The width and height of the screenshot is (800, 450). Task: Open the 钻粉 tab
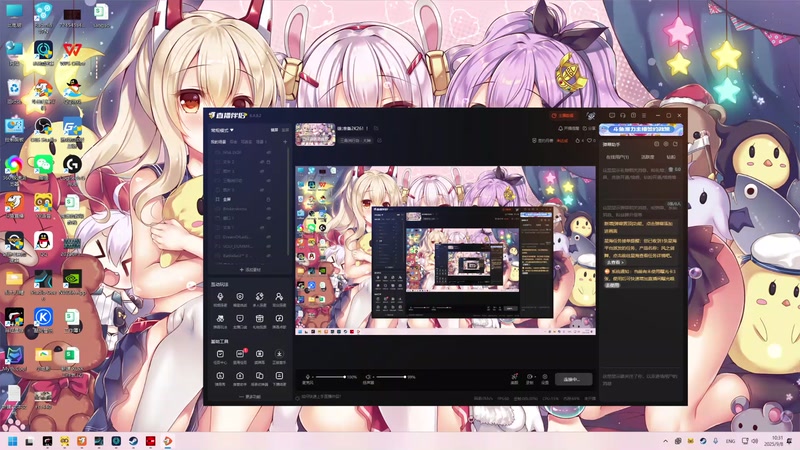pos(671,157)
